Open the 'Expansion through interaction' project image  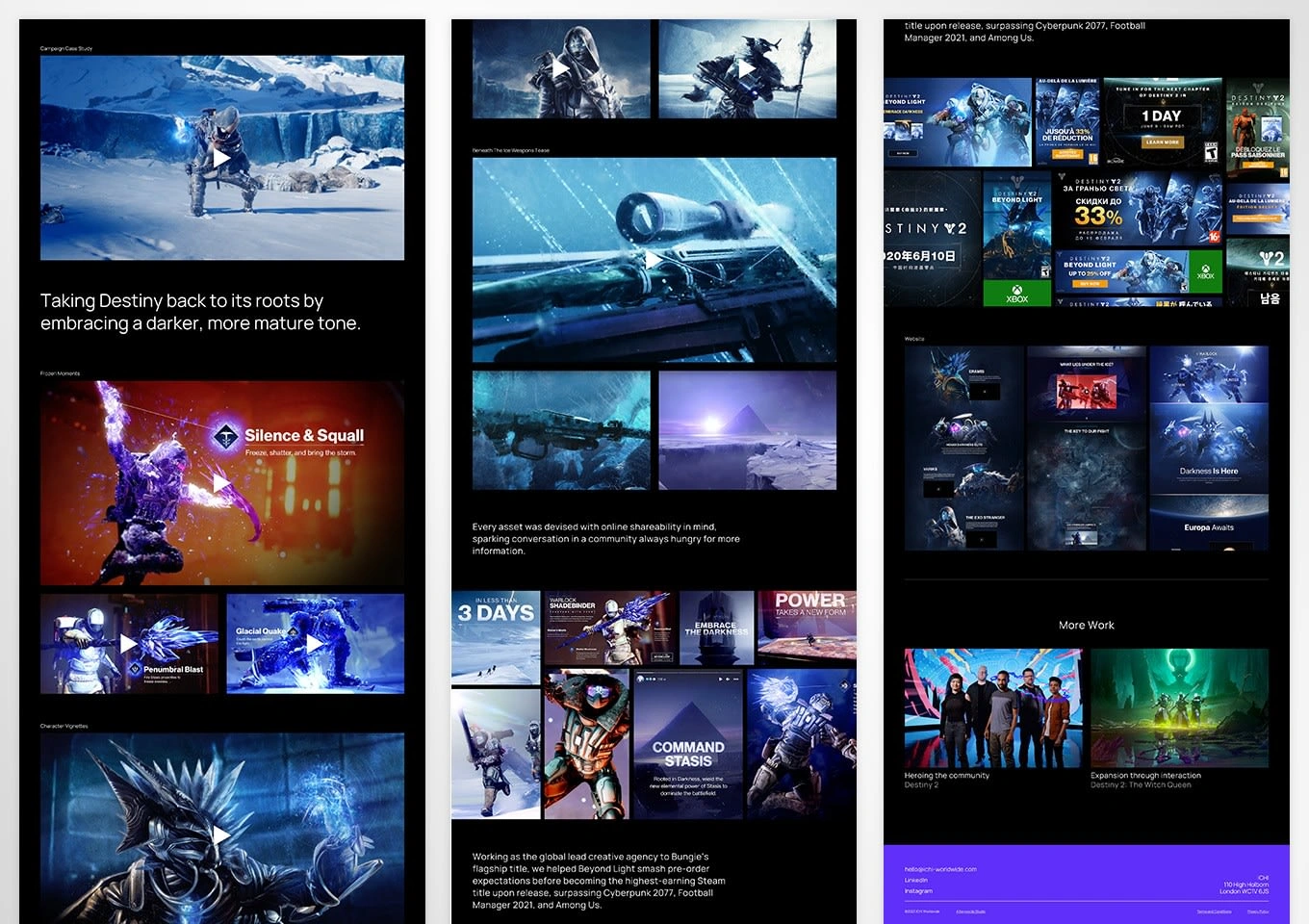pos(1179,707)
